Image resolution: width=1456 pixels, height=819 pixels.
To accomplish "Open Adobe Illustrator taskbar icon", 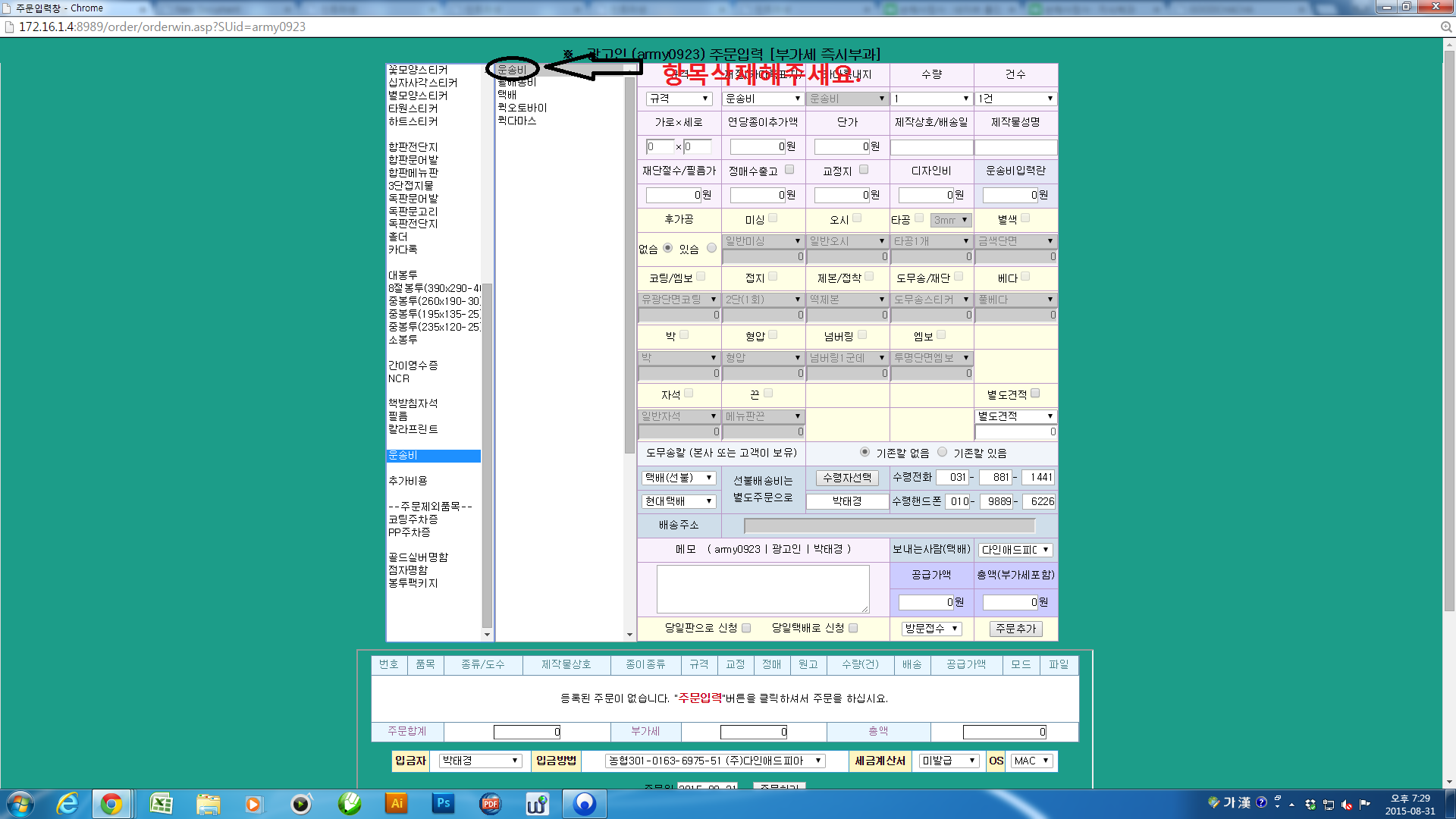I will coord(396,804).
